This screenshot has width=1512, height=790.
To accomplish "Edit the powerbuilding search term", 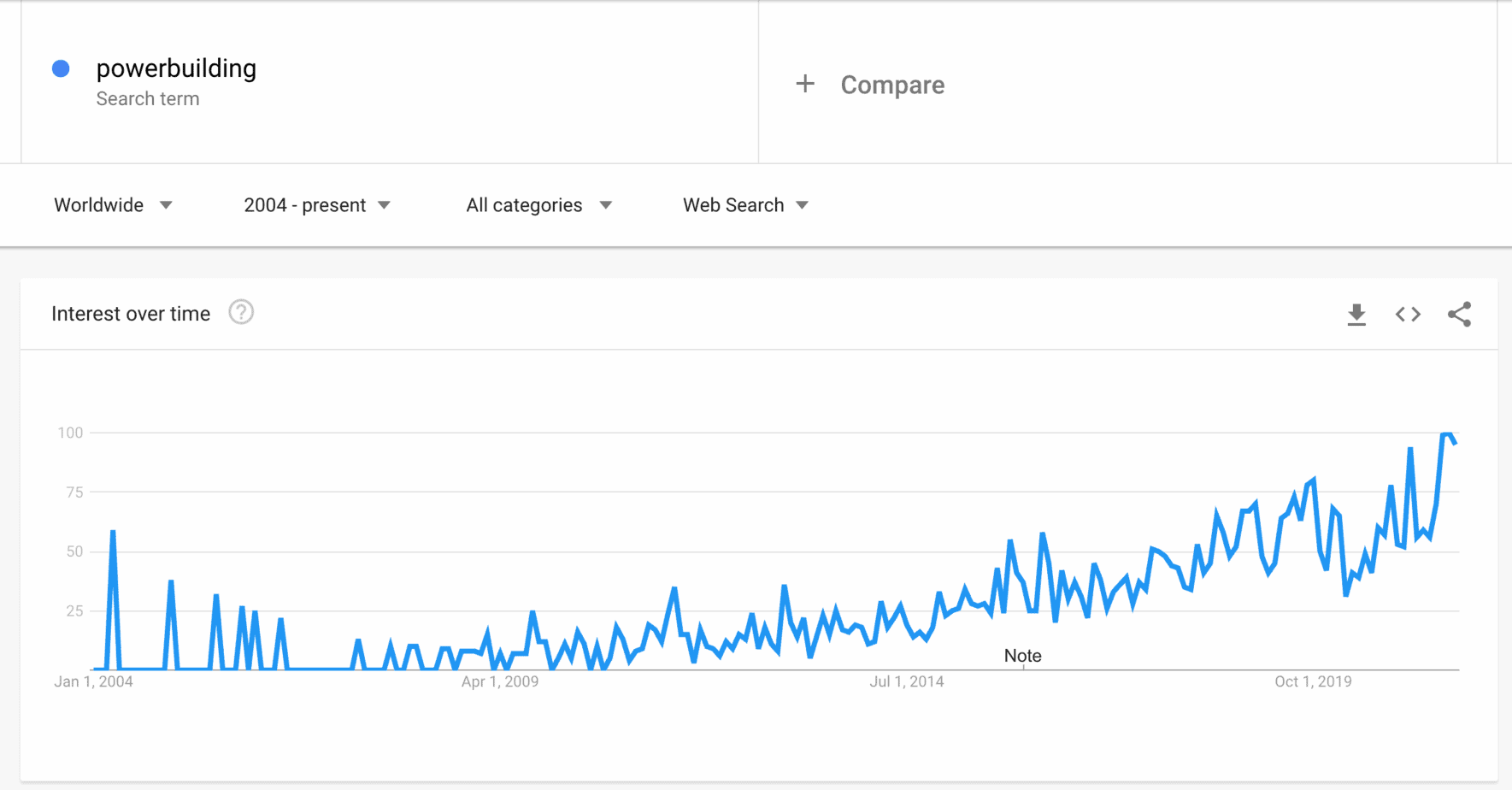I will [x=176, y=68].
